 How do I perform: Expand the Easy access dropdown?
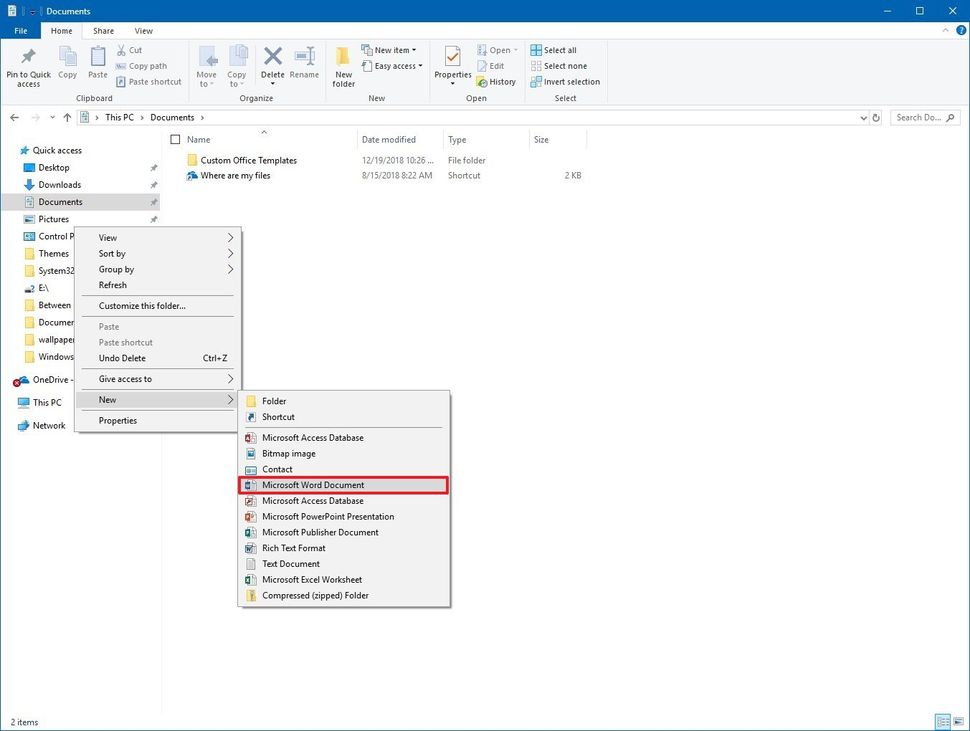coord(393,66)
